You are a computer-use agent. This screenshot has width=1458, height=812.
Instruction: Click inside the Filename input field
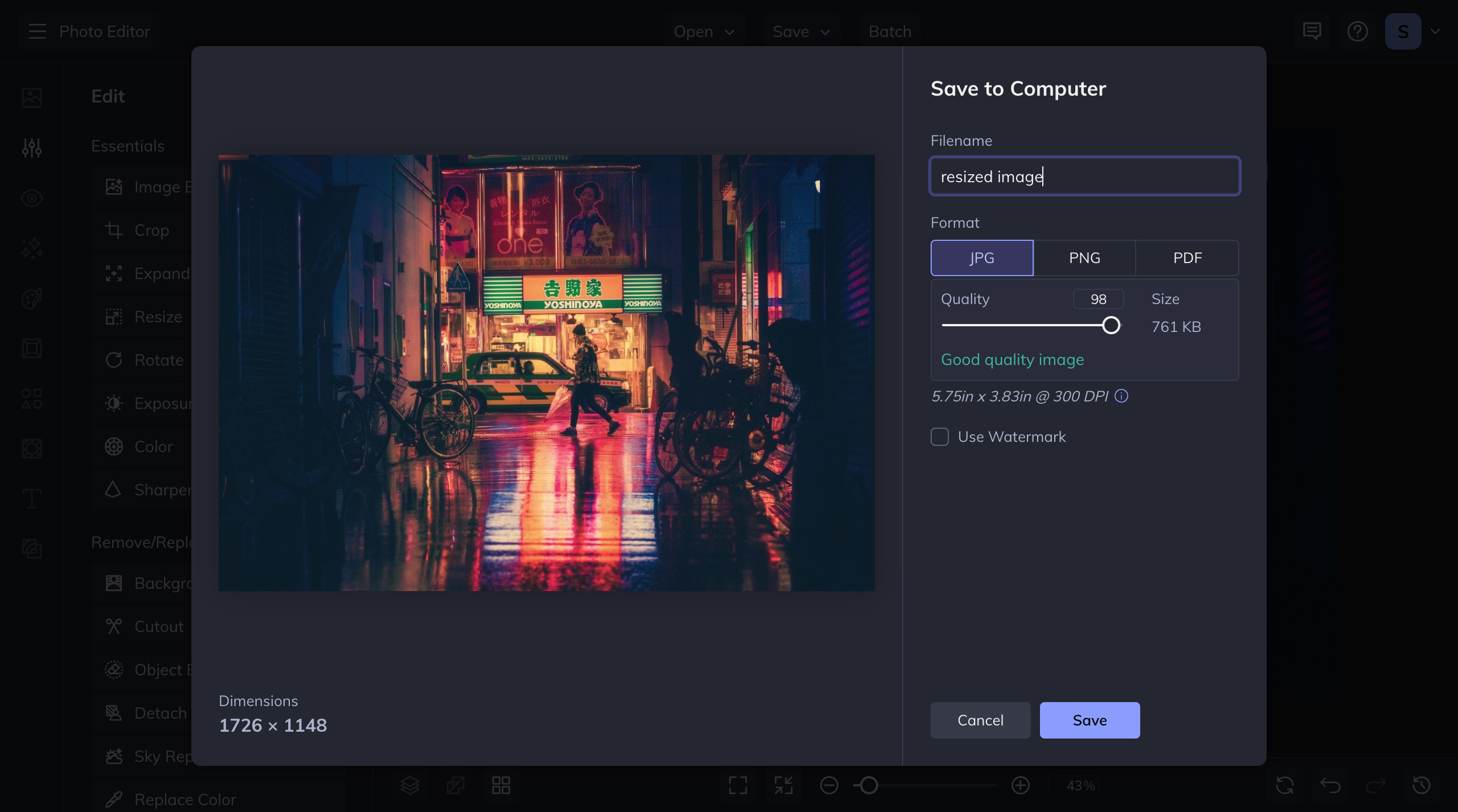click(1084, 176)
